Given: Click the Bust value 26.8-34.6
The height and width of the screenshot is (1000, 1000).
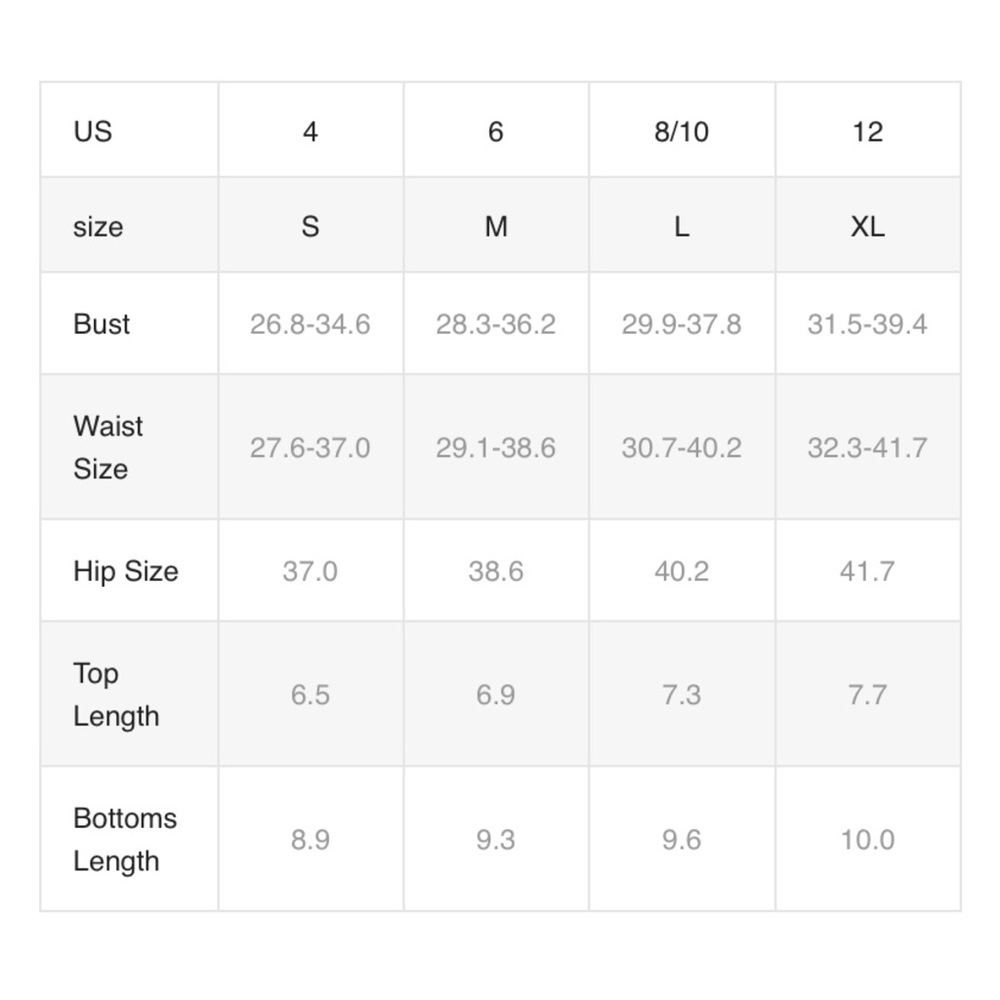Looking at the screenshot, I should click(311, 323).
